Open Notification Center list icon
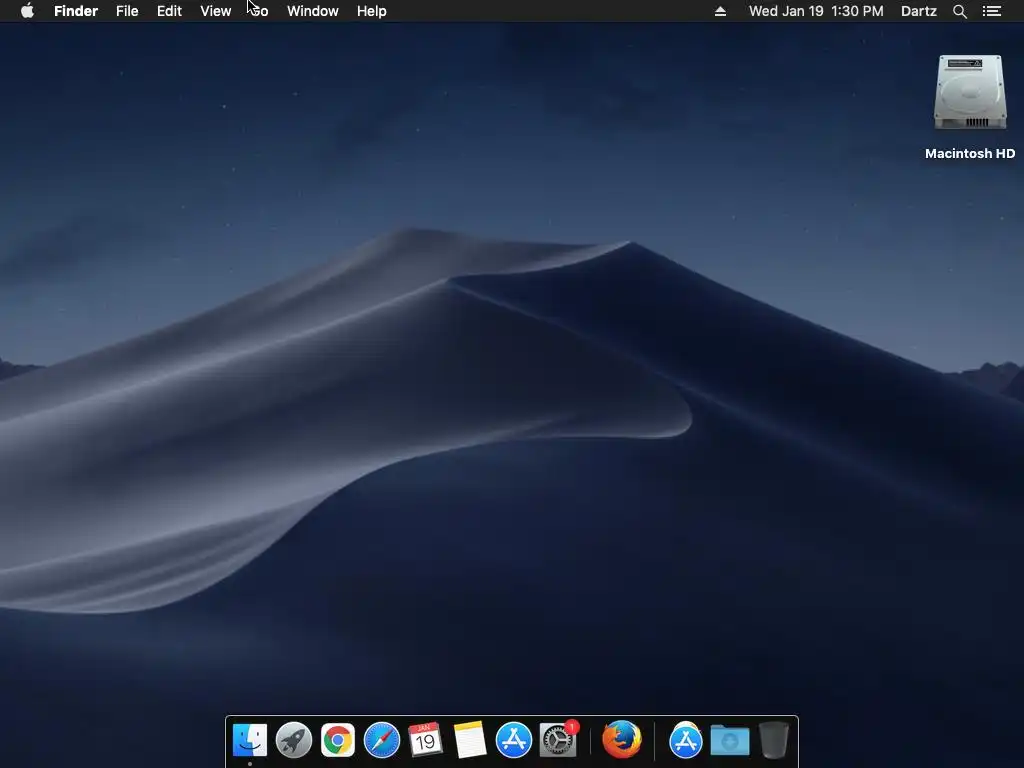Image resolution: width=1024 pixels, height=768 pixels. click(992, 11)
